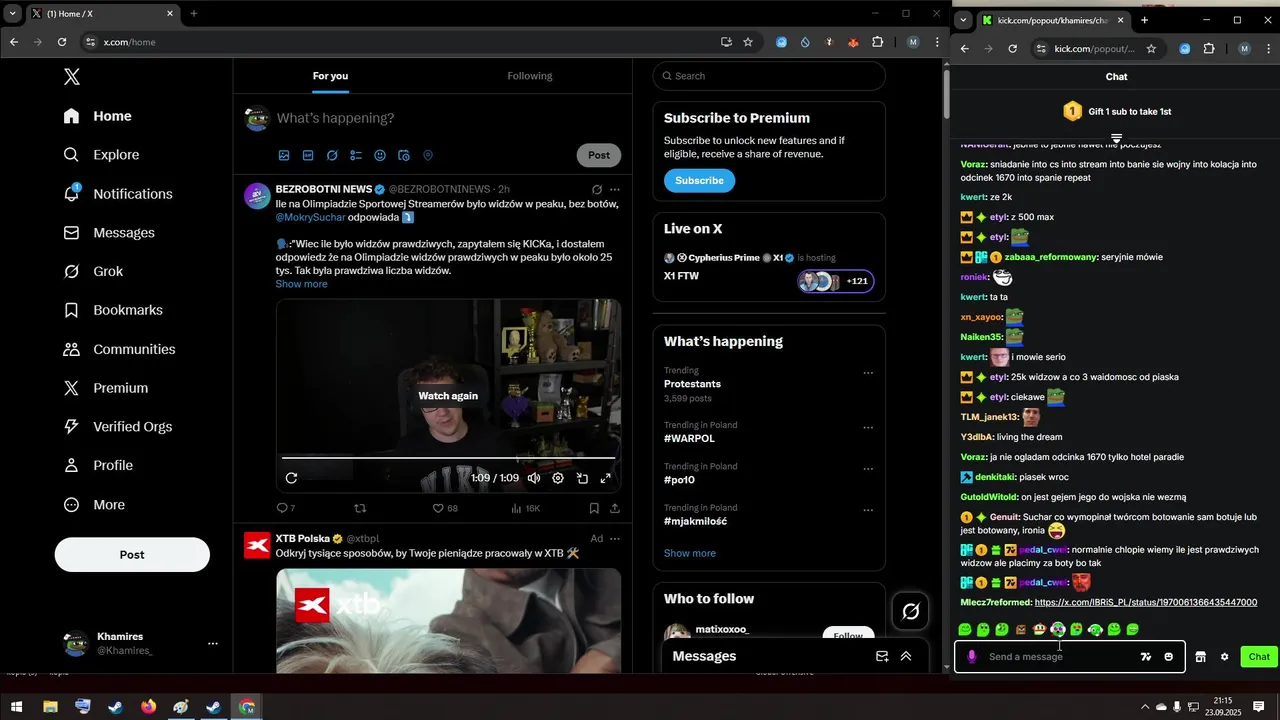Screen dimensions: 1280x720
Task: Bookmark the BEZROBOTNI NEWS post
Action: coord(594,508)
